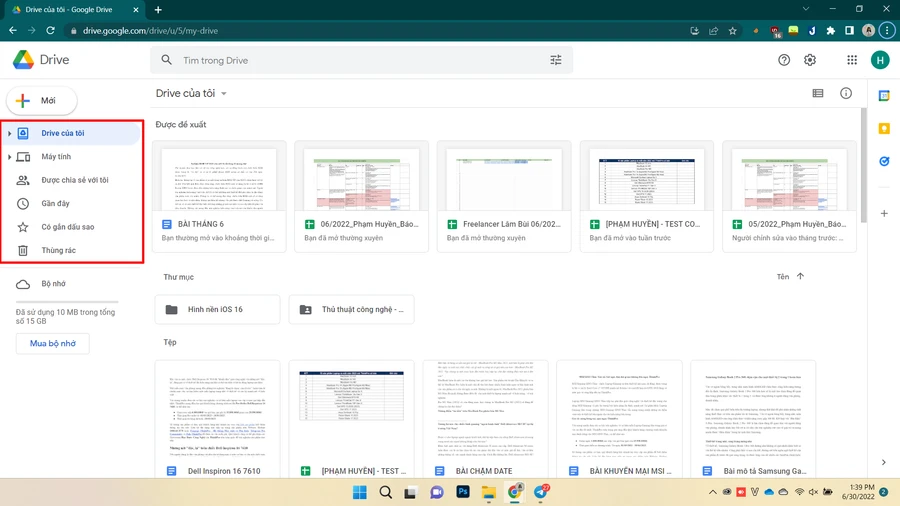The width and height of the screenshot is (900, 506).
Task: Open Dell Inspiron 16 7610 document
Action: click(x=217, y=419)
